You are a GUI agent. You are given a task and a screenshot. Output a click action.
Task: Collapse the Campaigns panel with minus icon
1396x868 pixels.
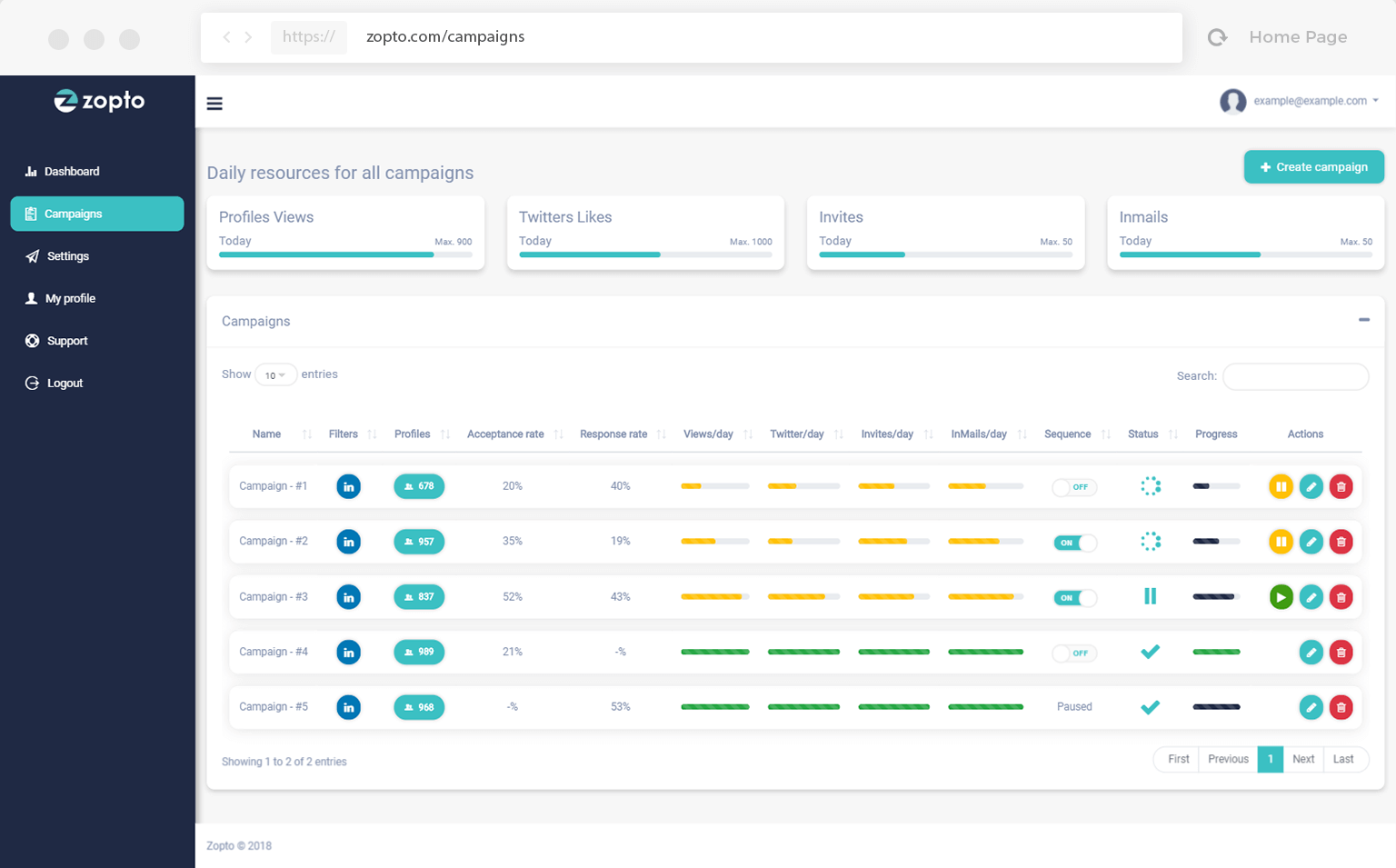pos(1363,320)
